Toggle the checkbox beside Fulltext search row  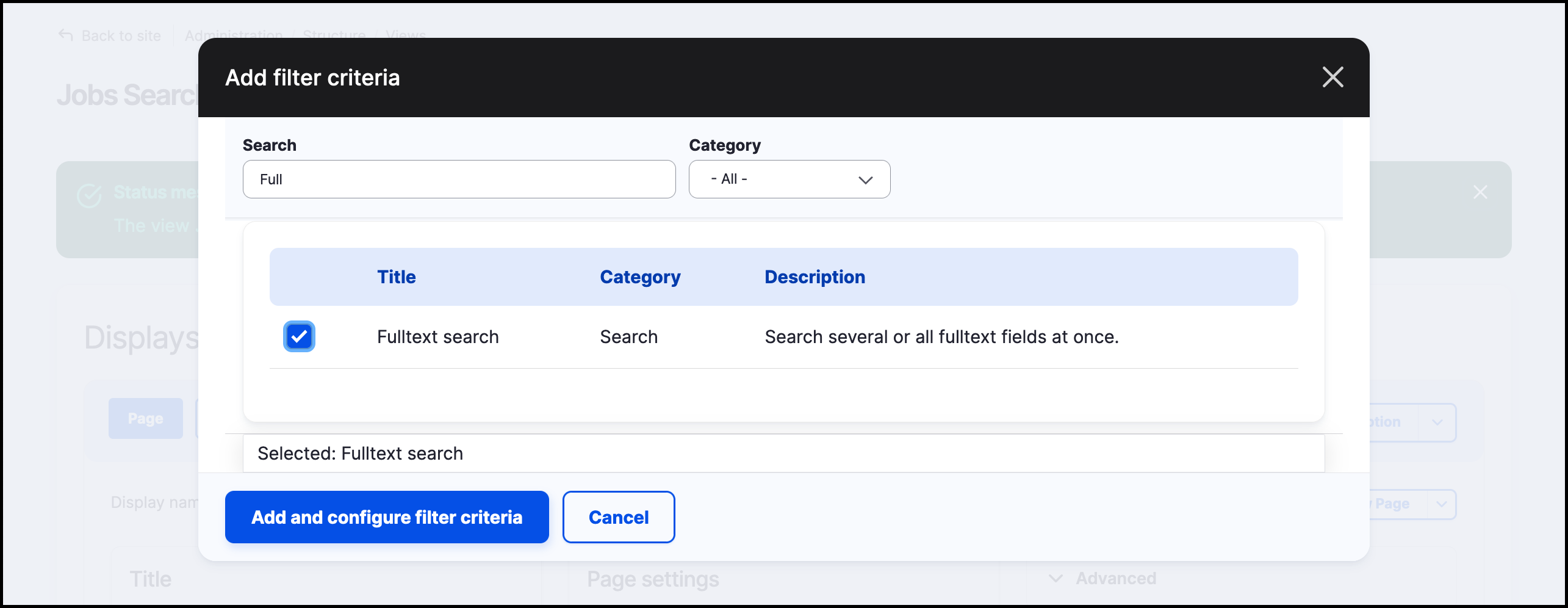pos(299,336)
